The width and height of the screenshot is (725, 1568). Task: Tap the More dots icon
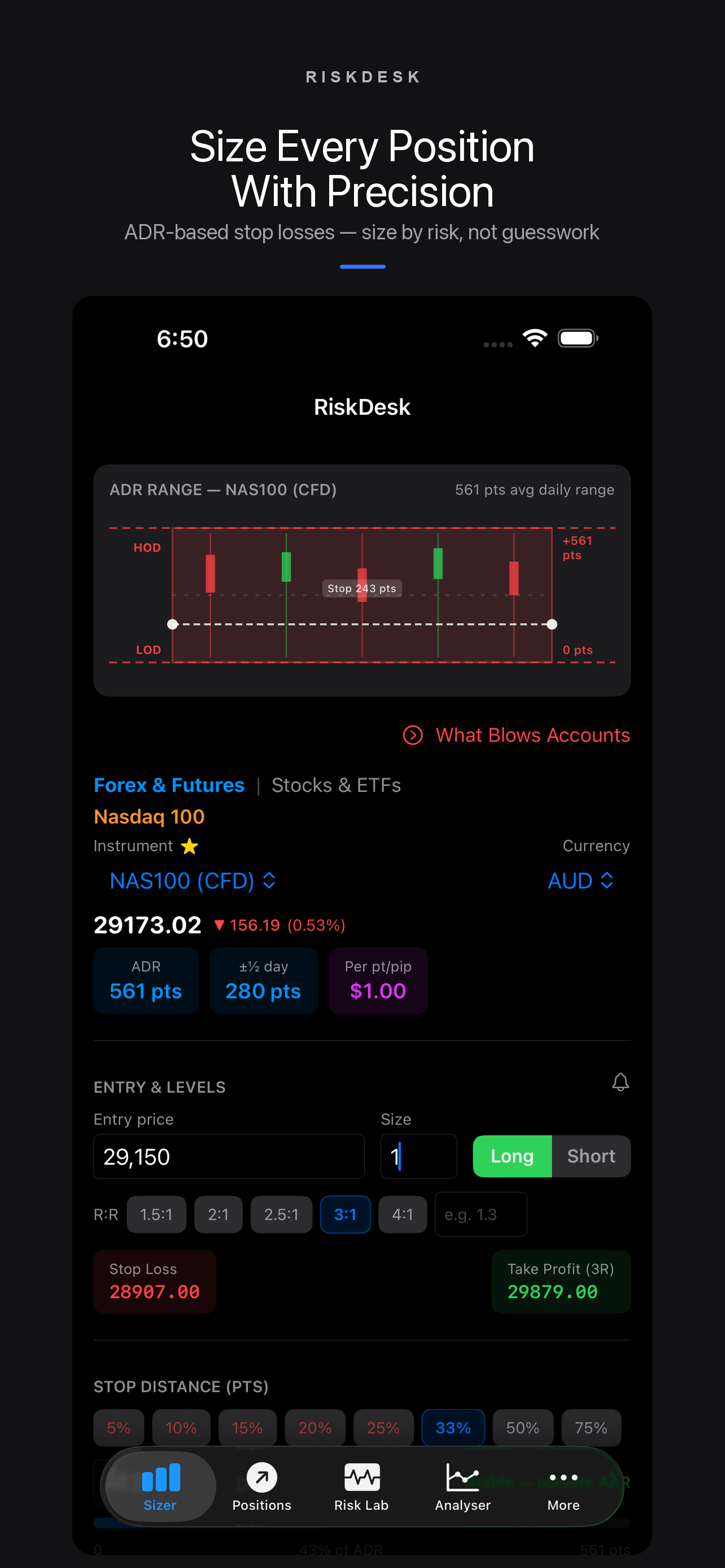tap(564, 1477)
